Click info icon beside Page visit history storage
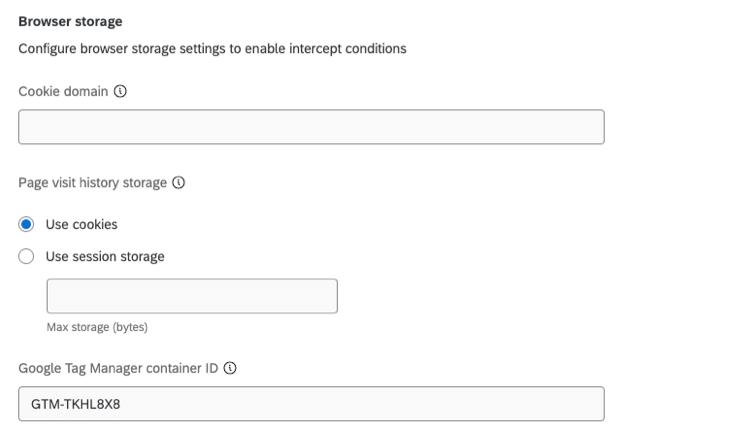Viewport: 750px width, 438px height. click(x=179, y=183)
